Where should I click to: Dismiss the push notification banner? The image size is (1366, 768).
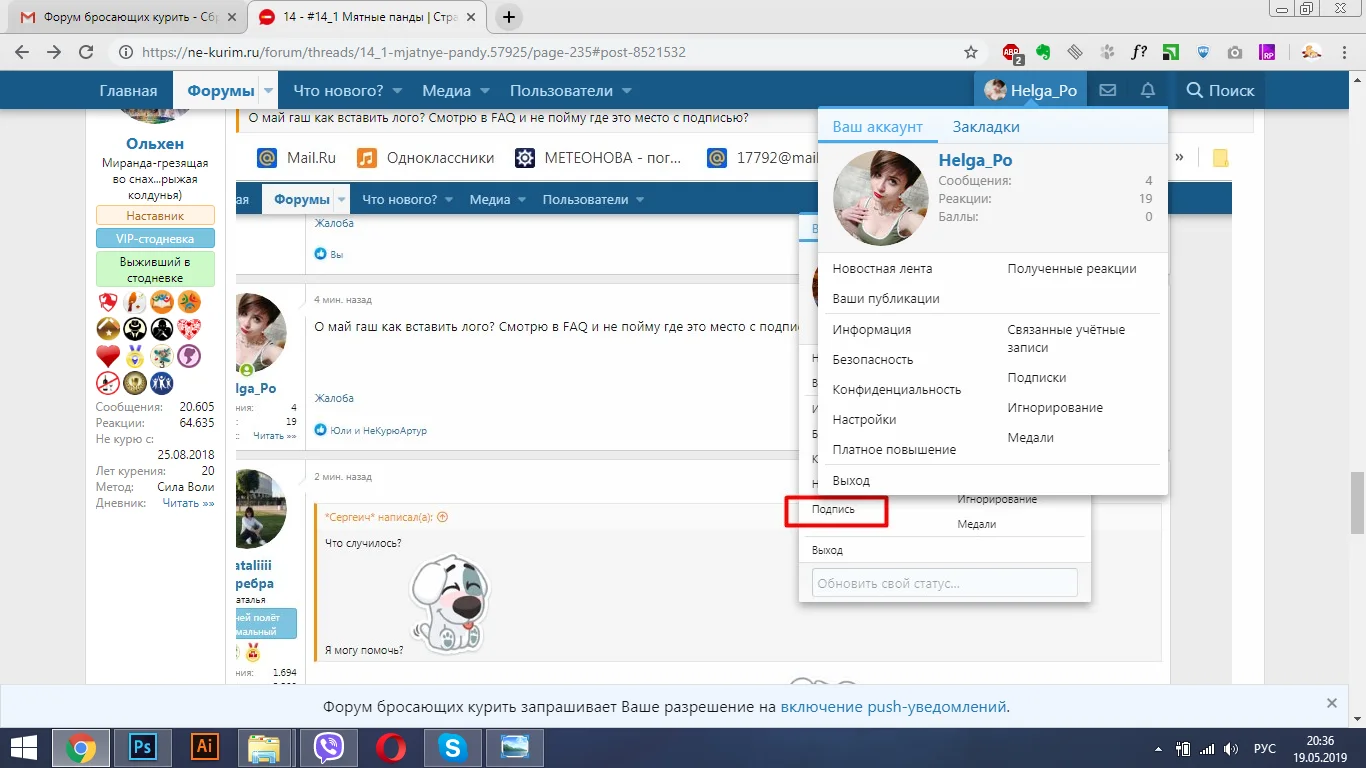point(1331,704)
